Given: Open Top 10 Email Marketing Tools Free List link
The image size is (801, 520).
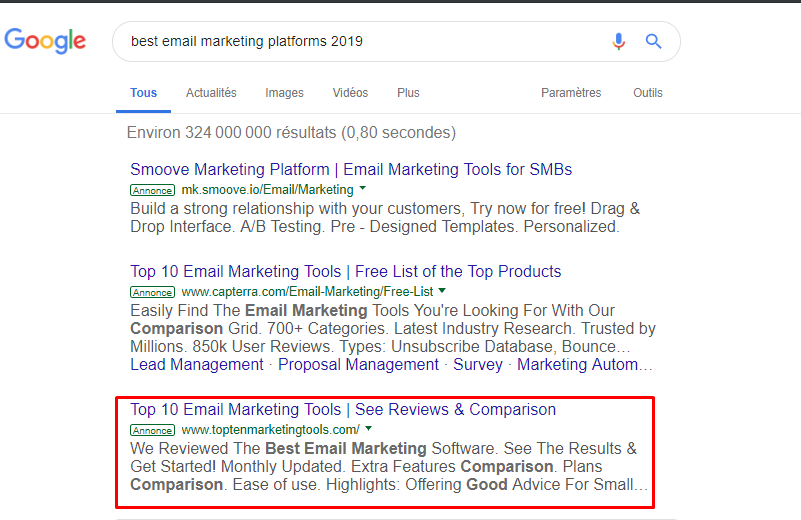Looking at the screenshot, I should (x=346, y=272).
